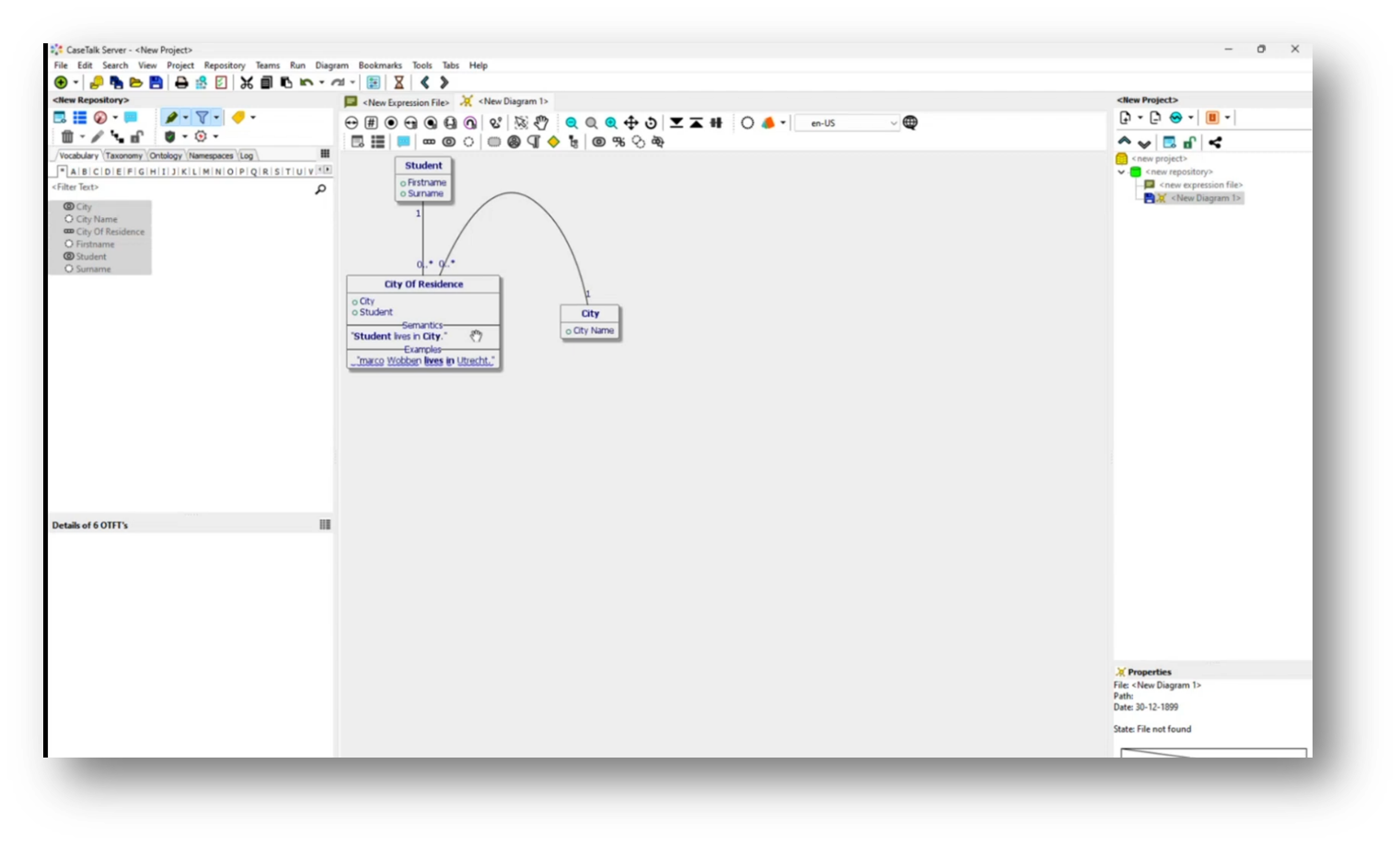Click the letter M alphabet filter
The width and height of the screenshot is (1400, 845).
pyautogui.click(x=206, y=171)
